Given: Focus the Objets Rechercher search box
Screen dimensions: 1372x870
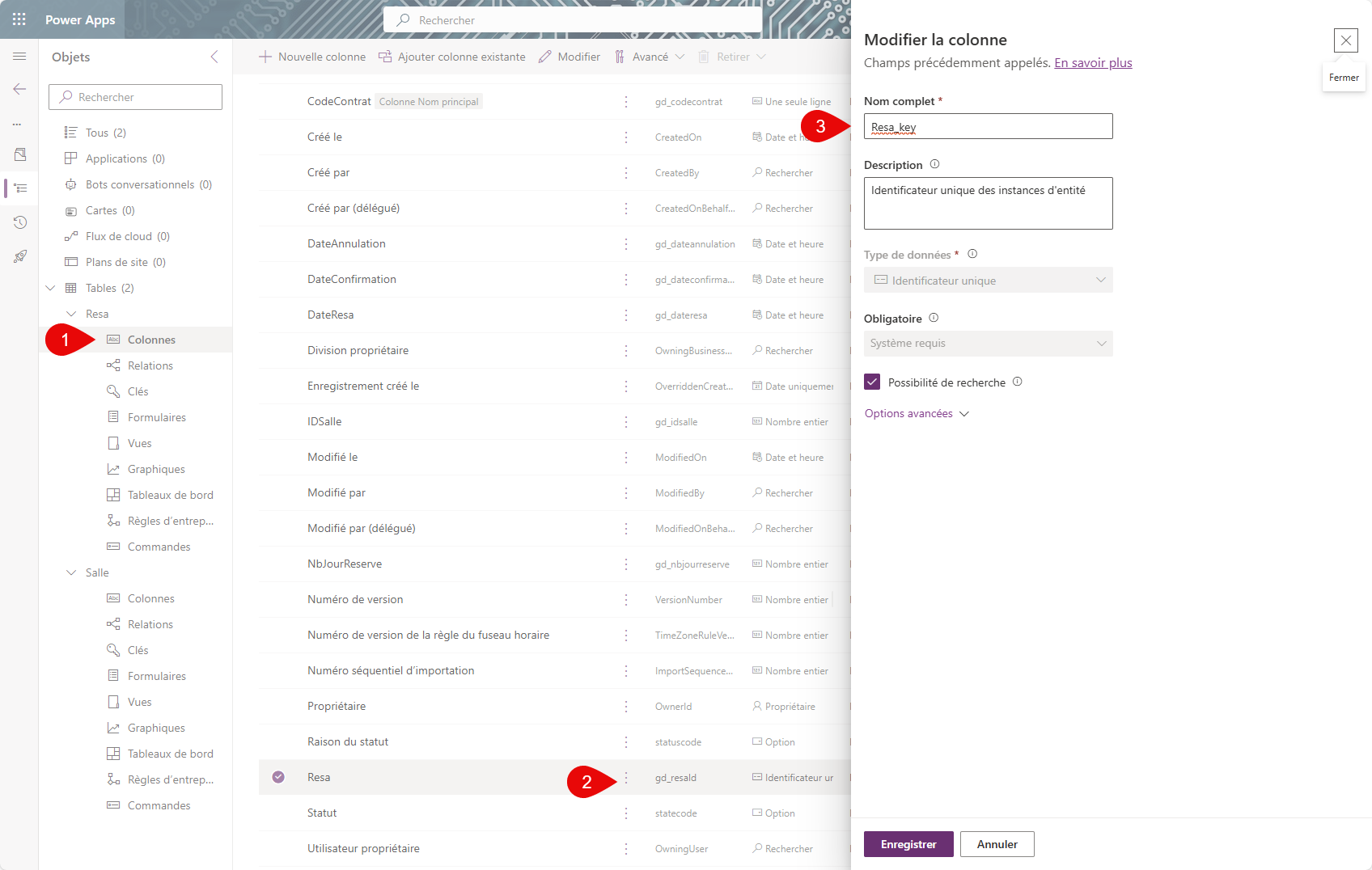Looking at the screenshot, I should click(x=135, y=97).
